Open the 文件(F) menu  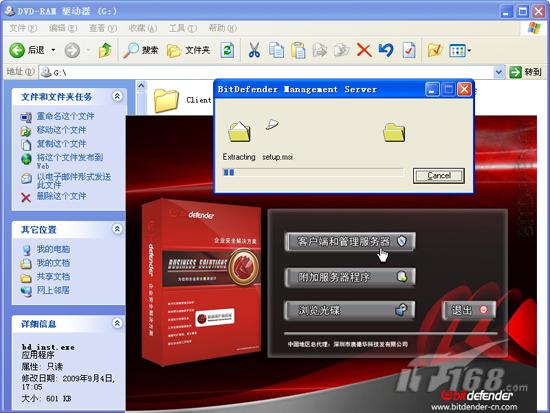(23, 28)
